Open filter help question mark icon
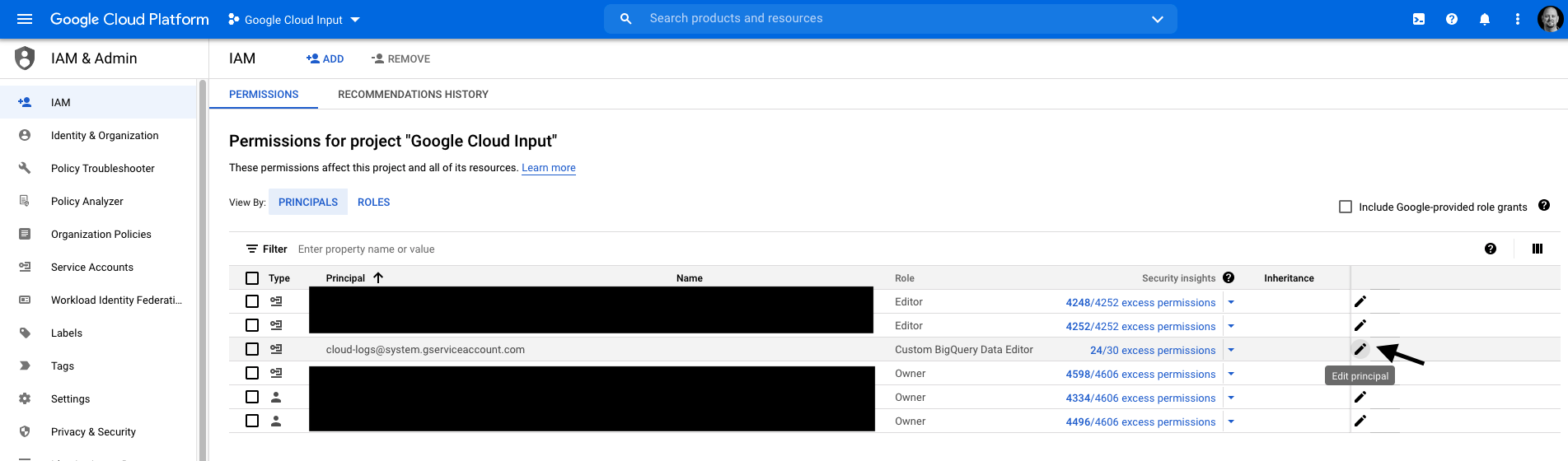This screenshot has width=1568, height=461. (x=1491, y=249)
